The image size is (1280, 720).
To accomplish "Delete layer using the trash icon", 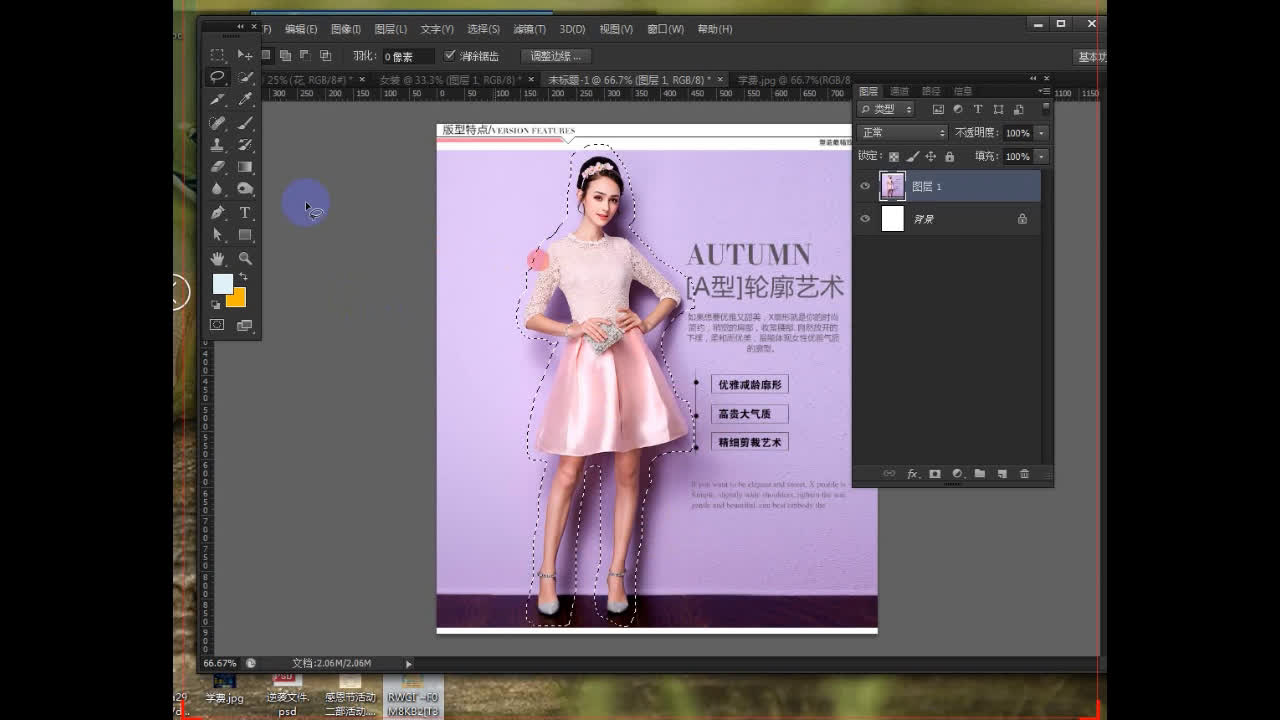I will (x=1024, y=474).
